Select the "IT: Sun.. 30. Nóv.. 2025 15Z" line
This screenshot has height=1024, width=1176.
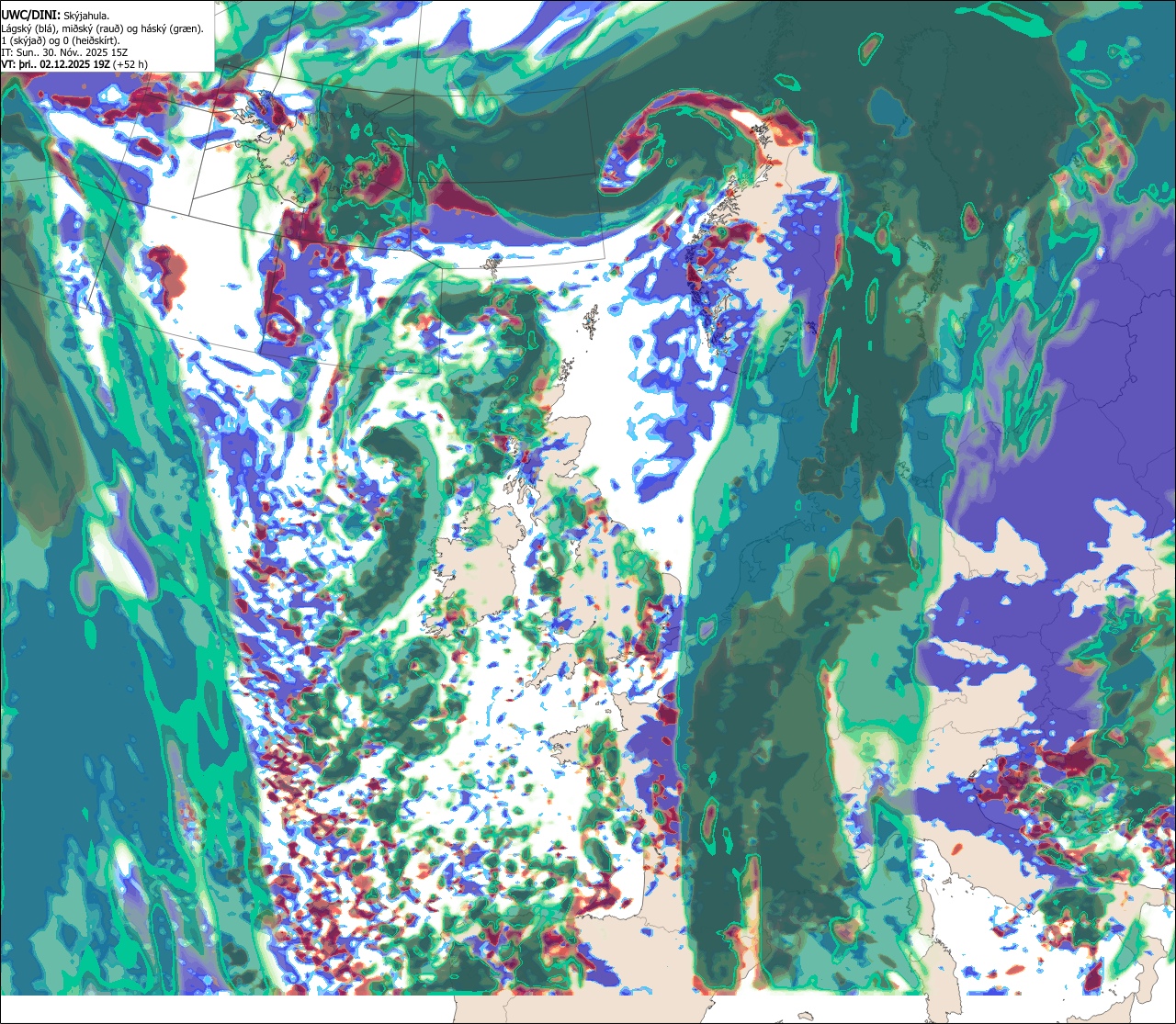coord(64,52)
